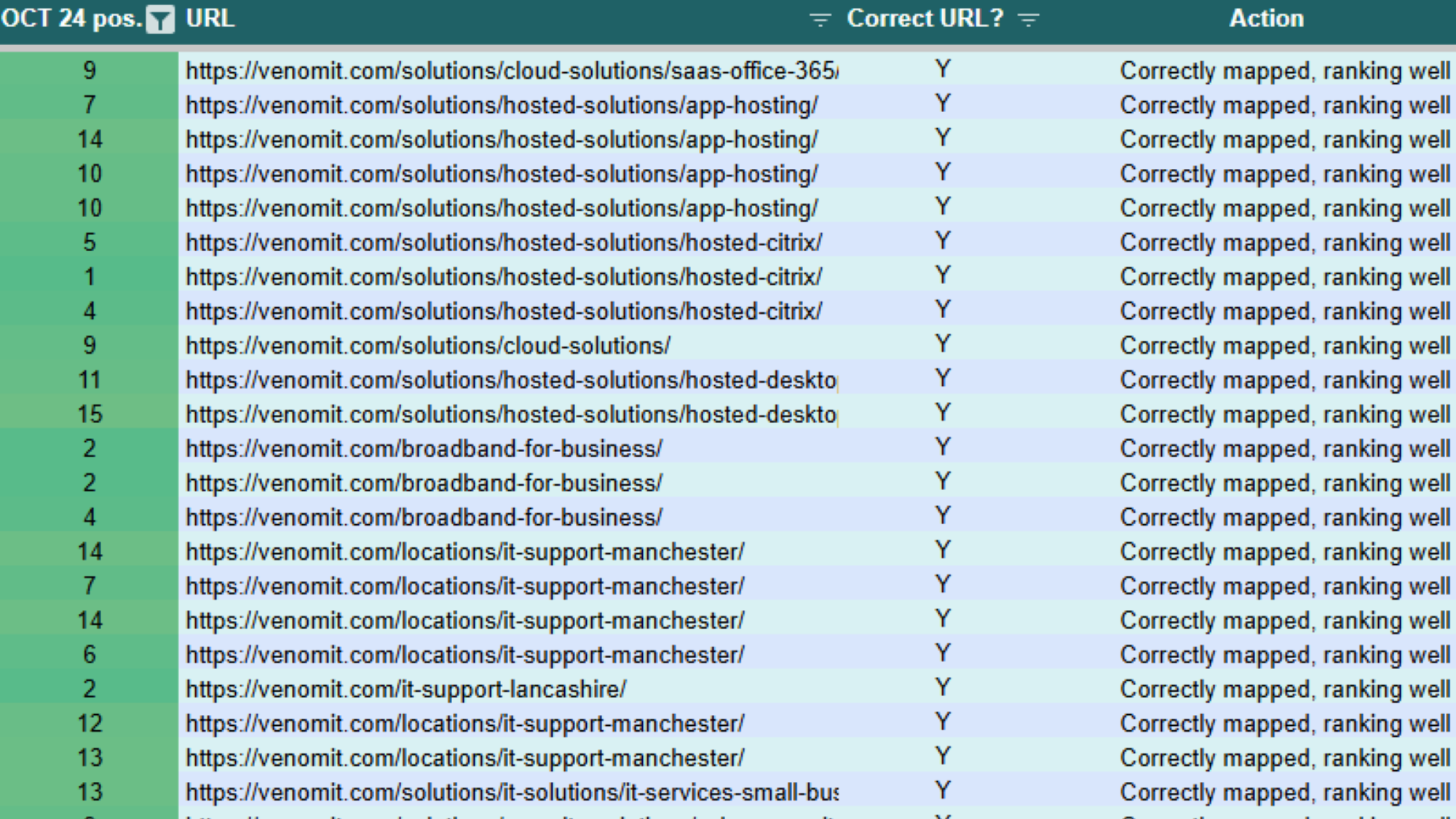The height and width of the screenshot is (819, 1456).
Task: Click the it-services-small-bus URL cell
Action: click(511, 792)
